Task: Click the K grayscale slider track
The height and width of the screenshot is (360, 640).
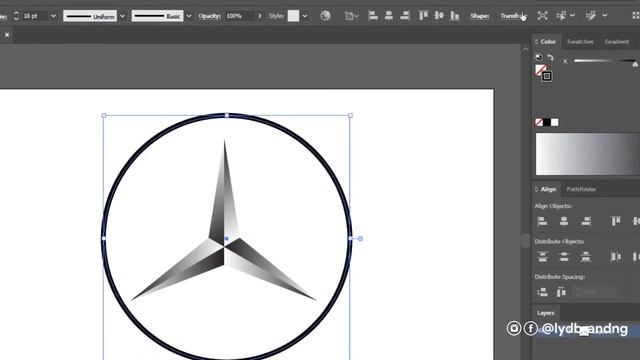Action: click(x=604, y=61)
